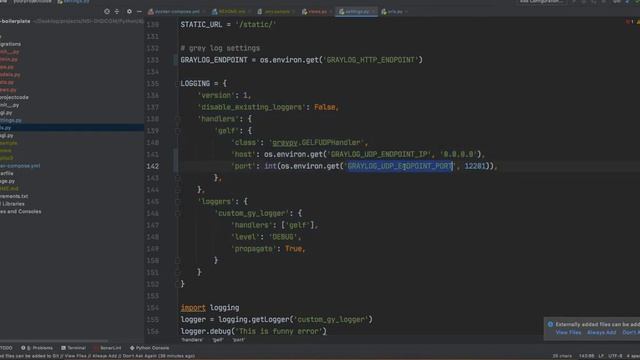Click the GRAYLOG_ENDPOINT variable on line 133

pos(214,60)
